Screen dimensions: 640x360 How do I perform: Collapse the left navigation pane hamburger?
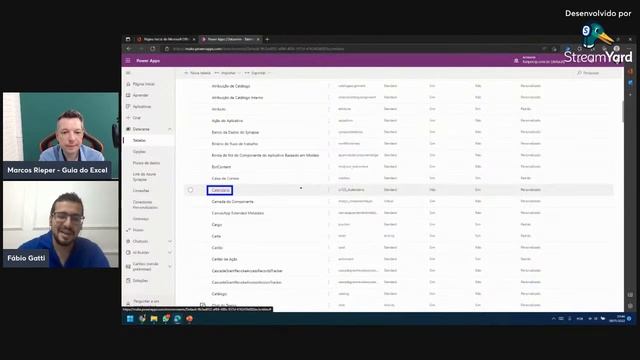point(128,73)
